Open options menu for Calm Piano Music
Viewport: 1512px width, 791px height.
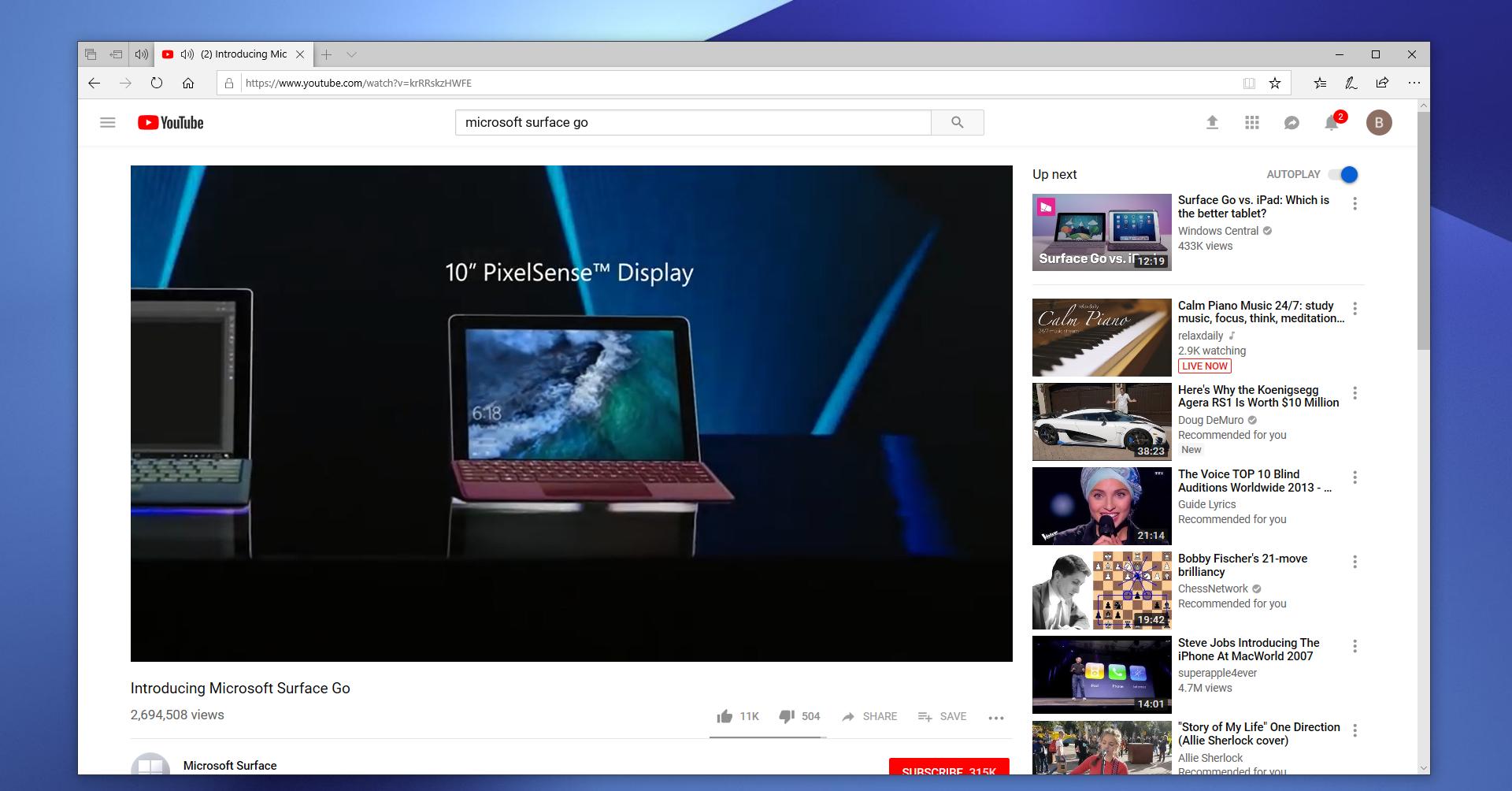coord(1354,309)
